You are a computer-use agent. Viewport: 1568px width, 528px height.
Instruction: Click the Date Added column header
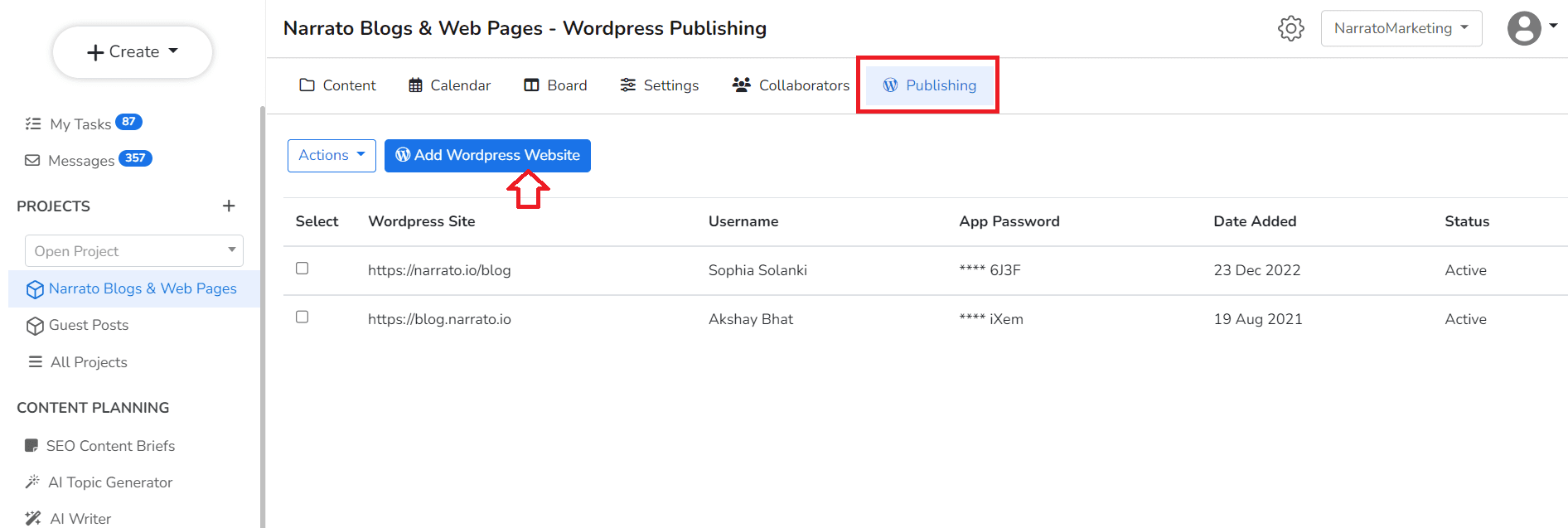tap(1255, 221)
